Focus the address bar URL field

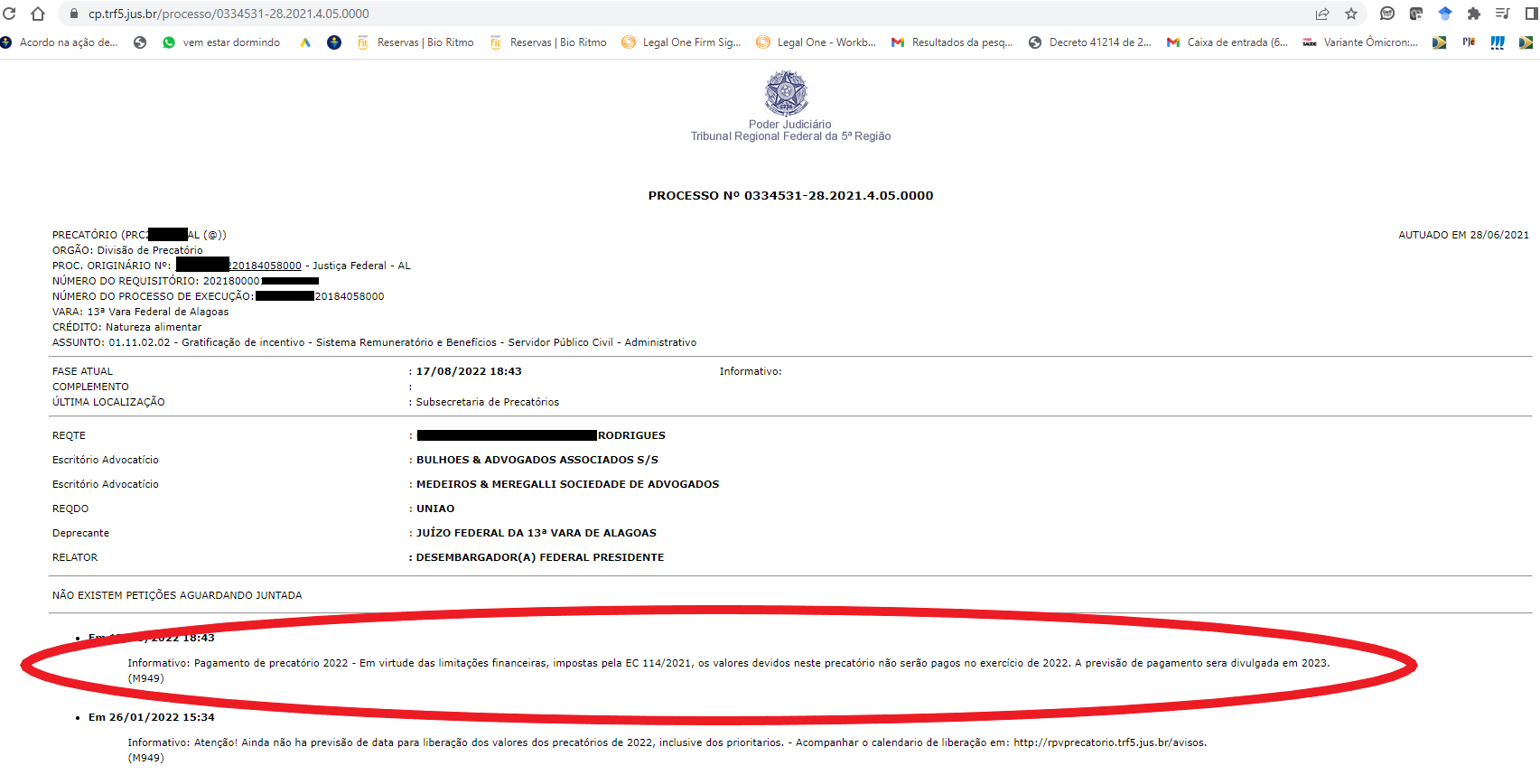point(686,14)
